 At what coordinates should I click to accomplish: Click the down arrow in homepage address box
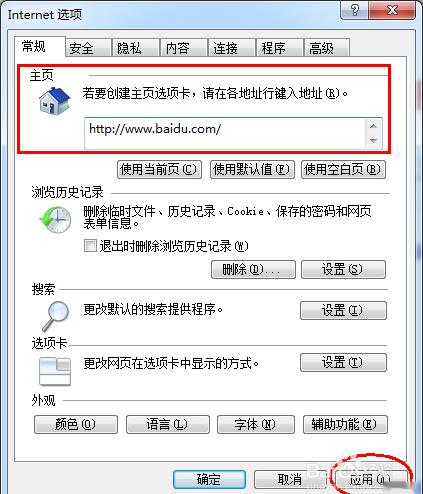point(373,141)
